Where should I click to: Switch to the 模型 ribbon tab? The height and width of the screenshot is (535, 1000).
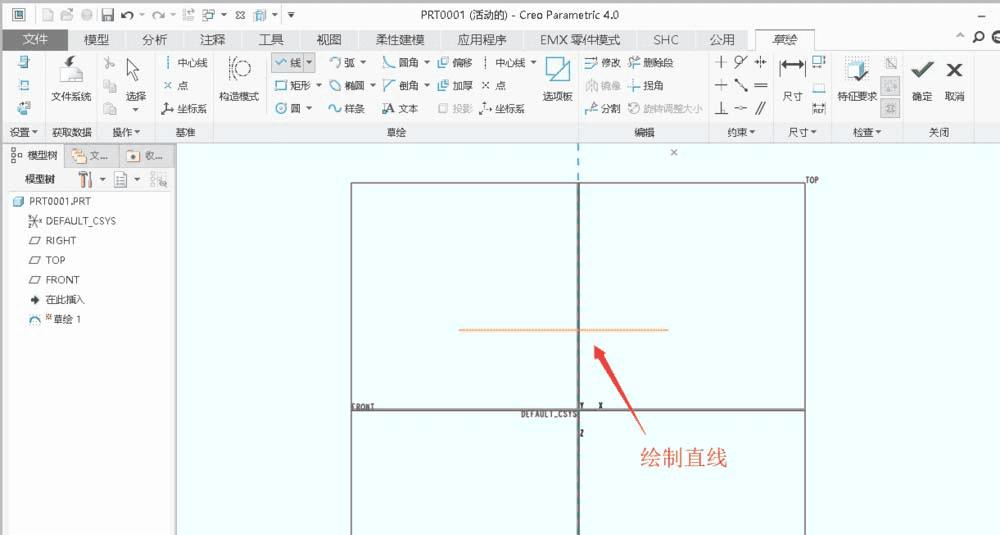[96, 40]
